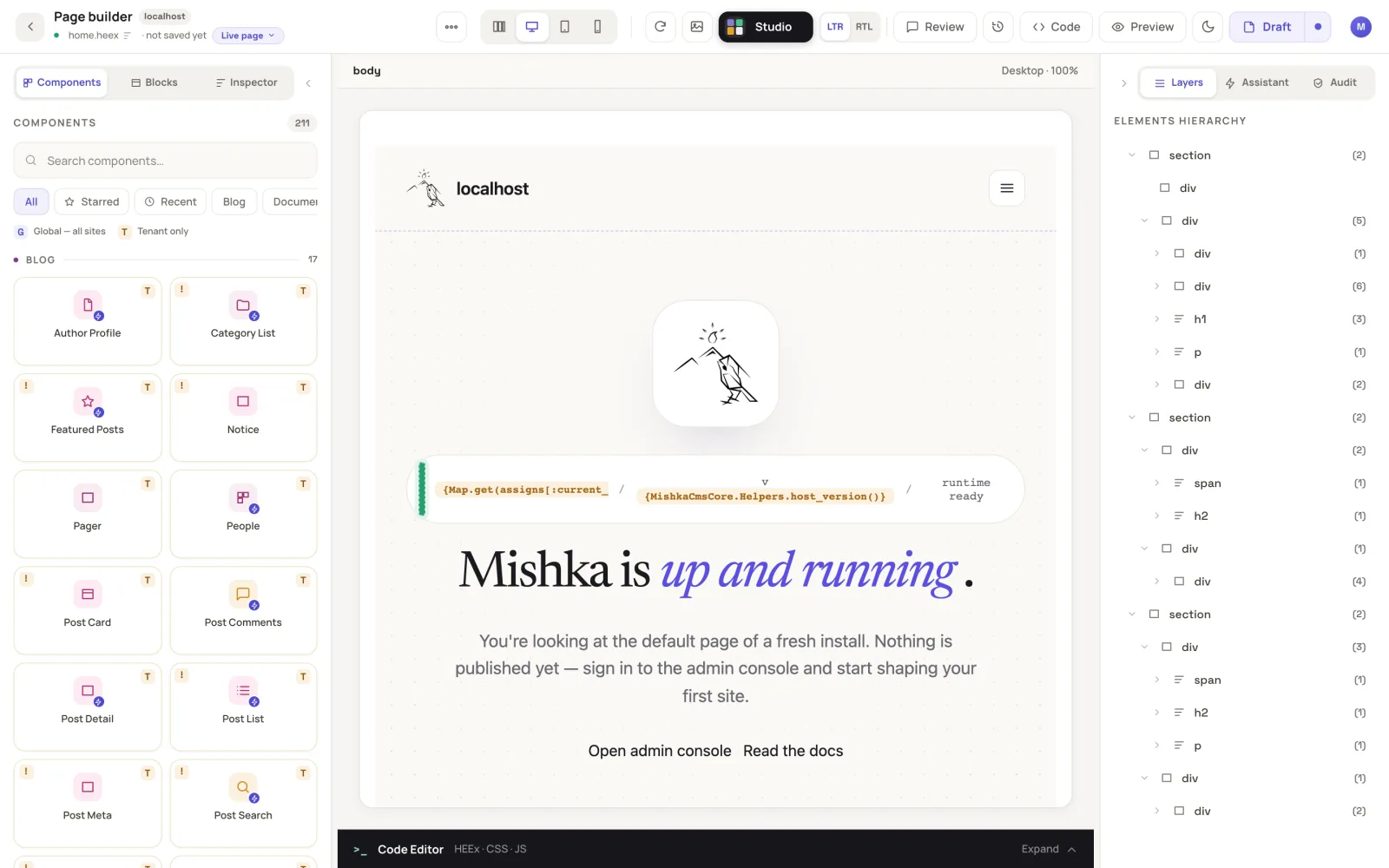Expand the h1 row in hierarchy

click(x=1156, y=319)
